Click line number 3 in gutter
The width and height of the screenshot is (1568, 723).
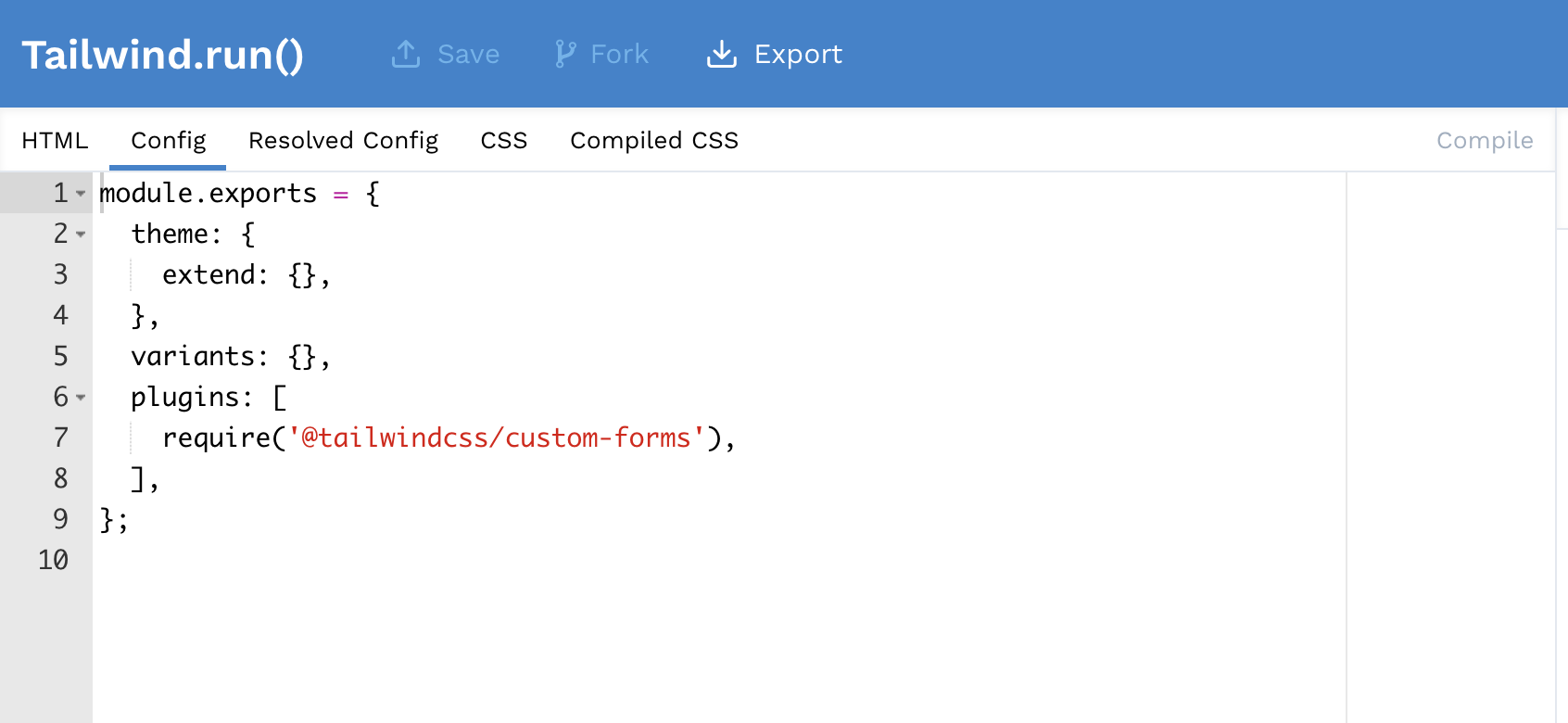[x=60, y=274]
